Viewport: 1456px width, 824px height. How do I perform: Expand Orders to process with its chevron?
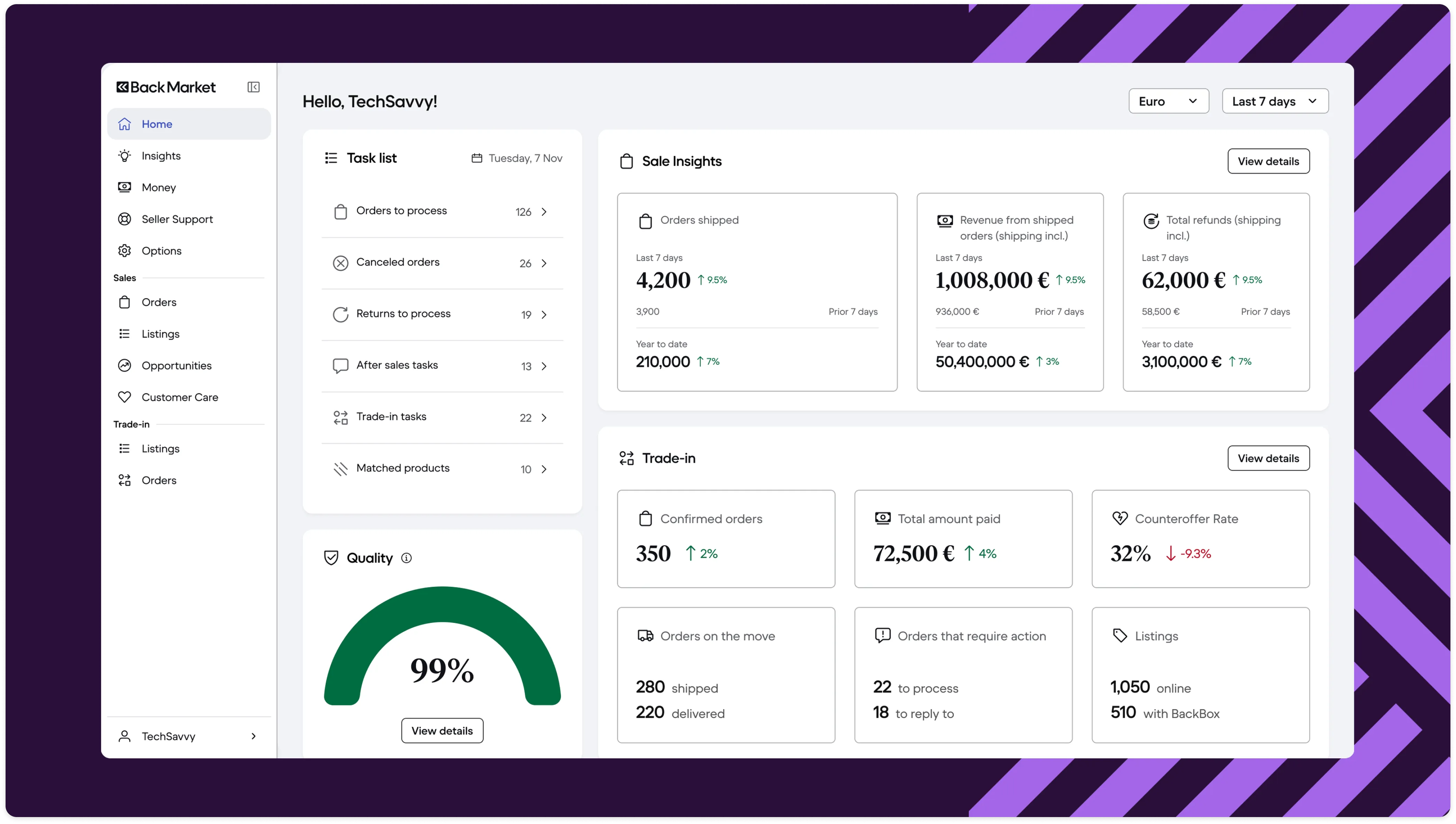point(544,212)
